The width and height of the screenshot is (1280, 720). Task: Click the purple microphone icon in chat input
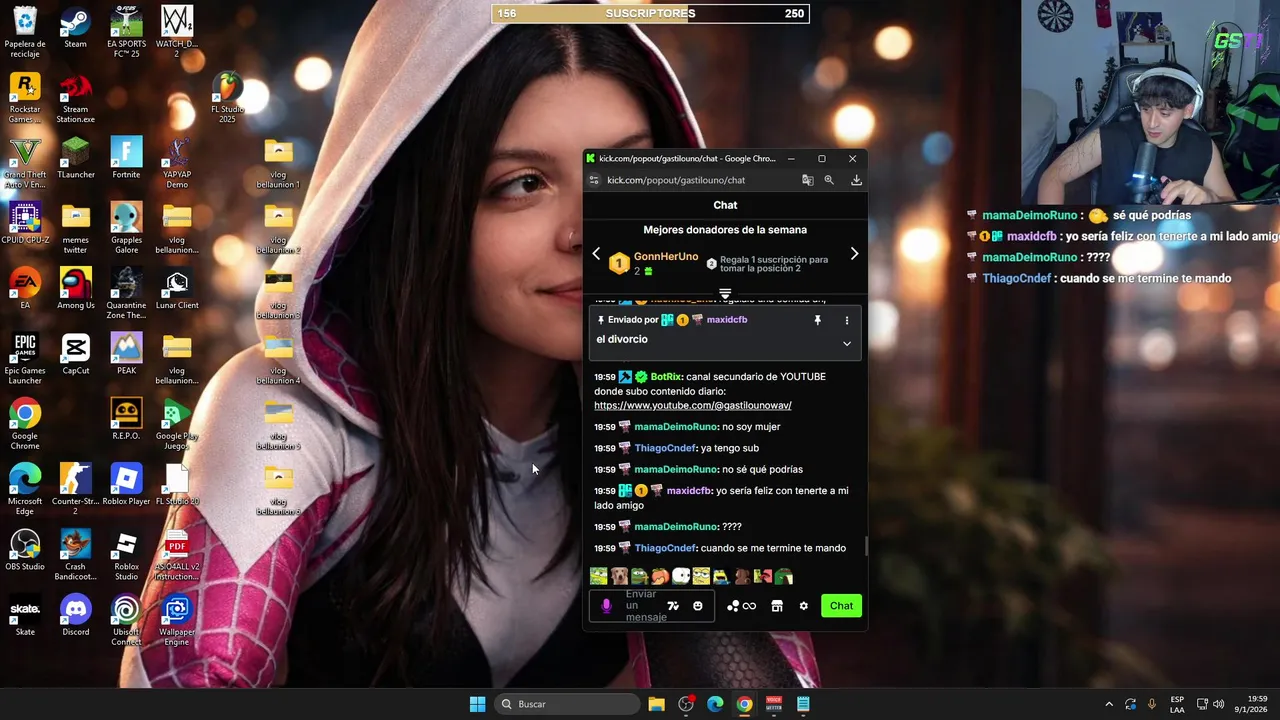coord(606,606)
